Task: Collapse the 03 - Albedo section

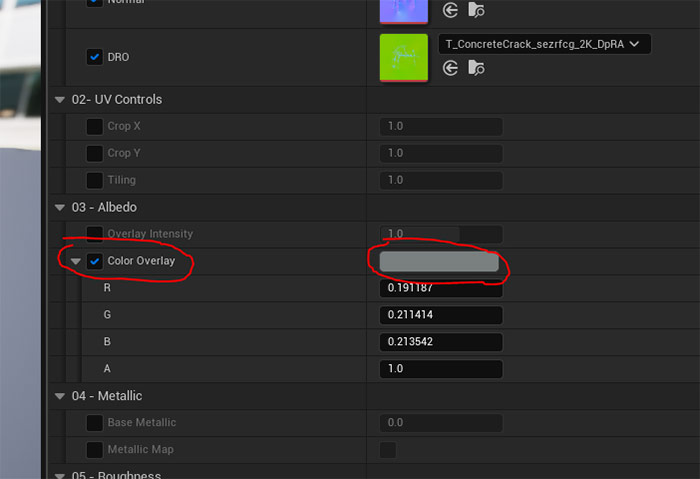Action: coord(59,207)
